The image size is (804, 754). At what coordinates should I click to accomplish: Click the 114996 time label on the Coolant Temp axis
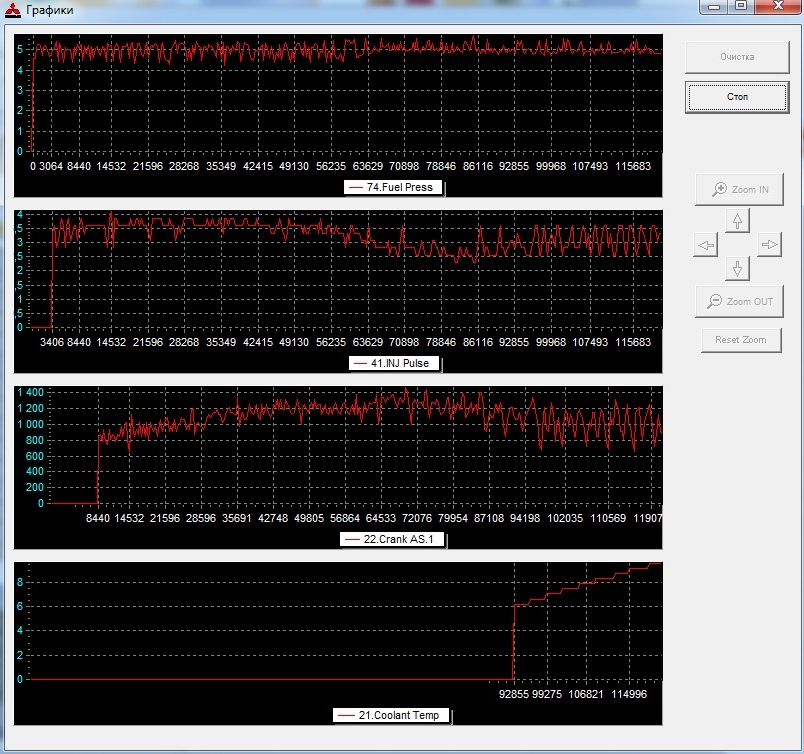[629, 694]
